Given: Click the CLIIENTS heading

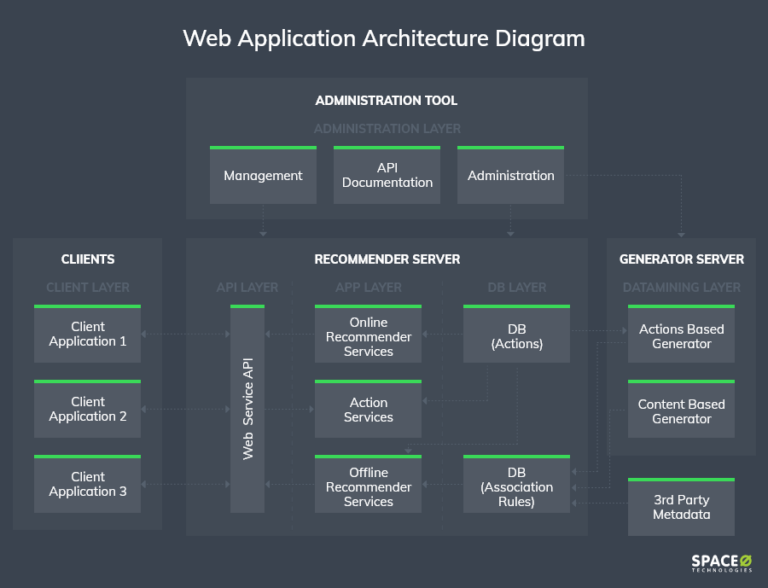Looking at the screenshot, I should click(88, 259).
